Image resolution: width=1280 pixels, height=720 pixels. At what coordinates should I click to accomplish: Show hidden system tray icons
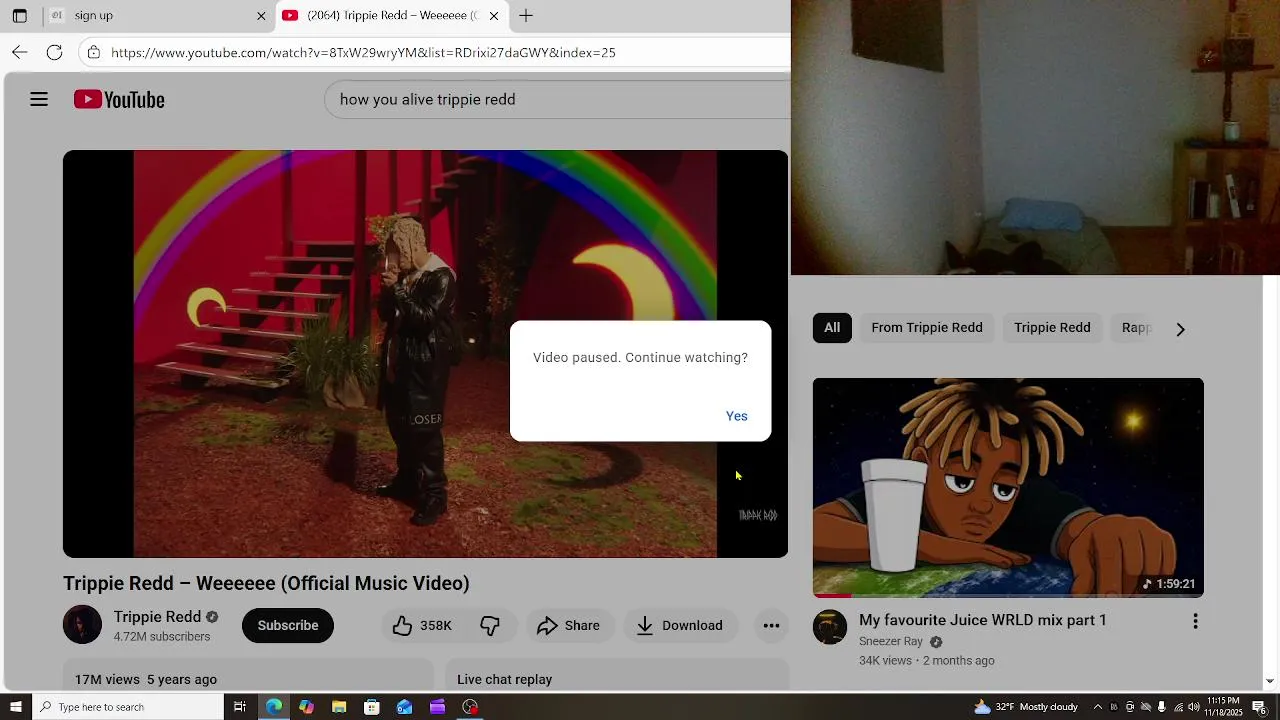coord(1098,707)
